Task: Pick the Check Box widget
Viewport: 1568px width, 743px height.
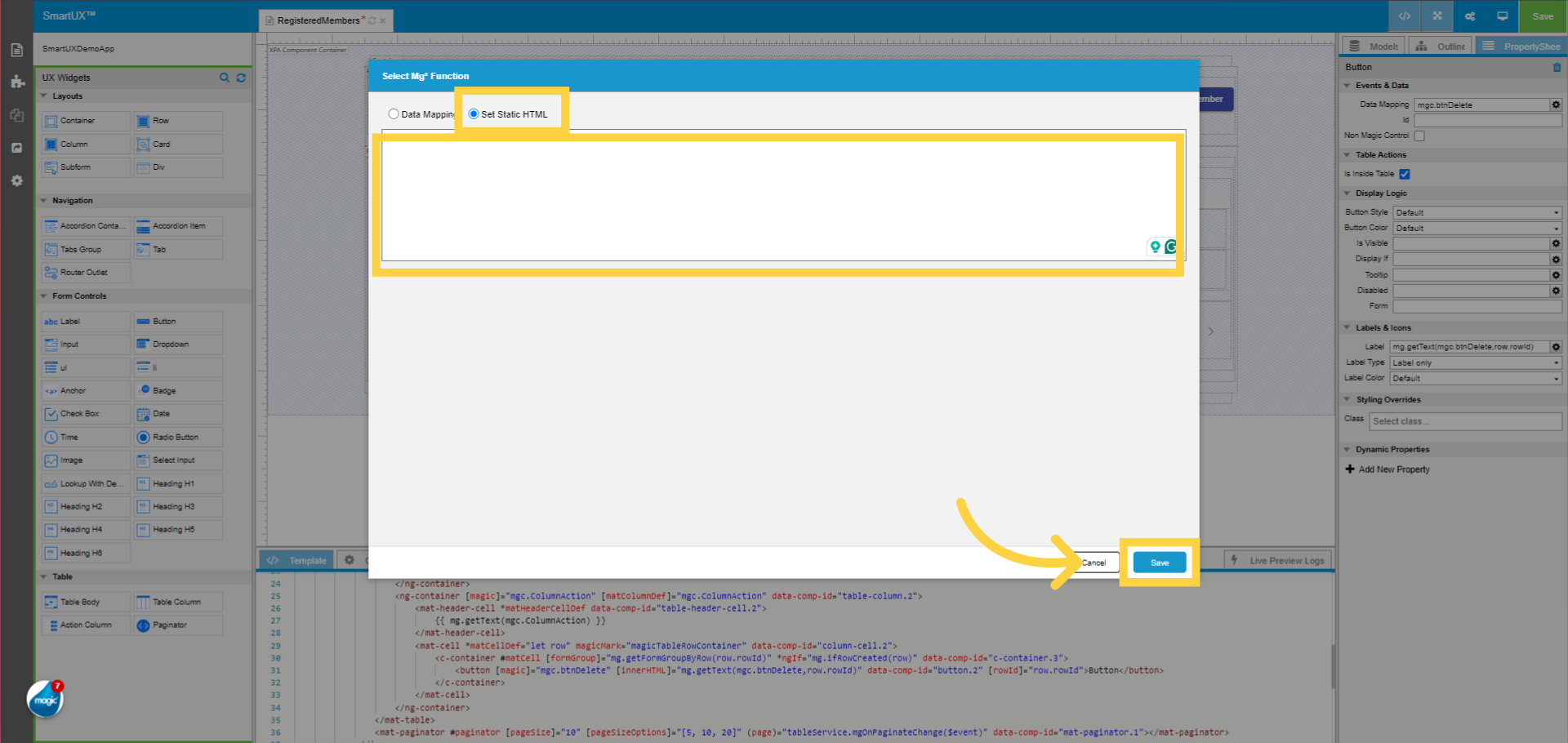Action: click(x=86, y=414)
